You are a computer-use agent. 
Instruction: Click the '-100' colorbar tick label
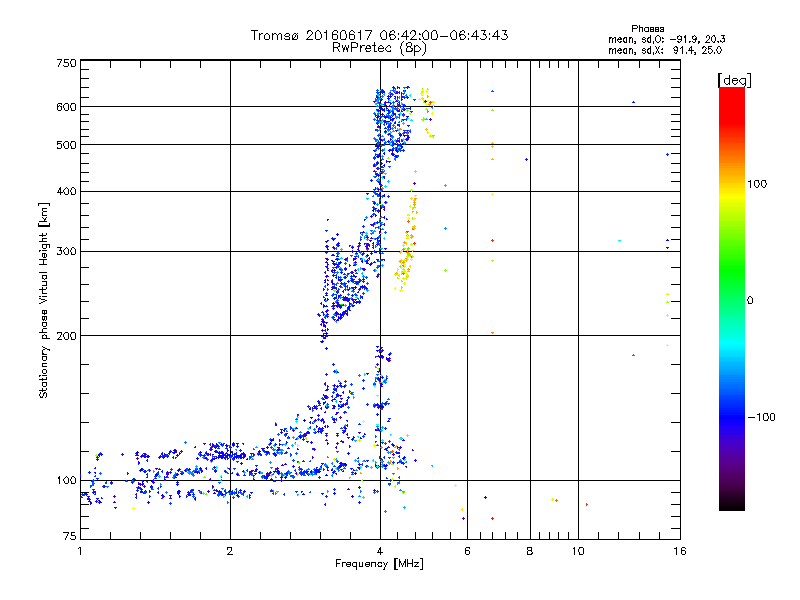(761, 417)
